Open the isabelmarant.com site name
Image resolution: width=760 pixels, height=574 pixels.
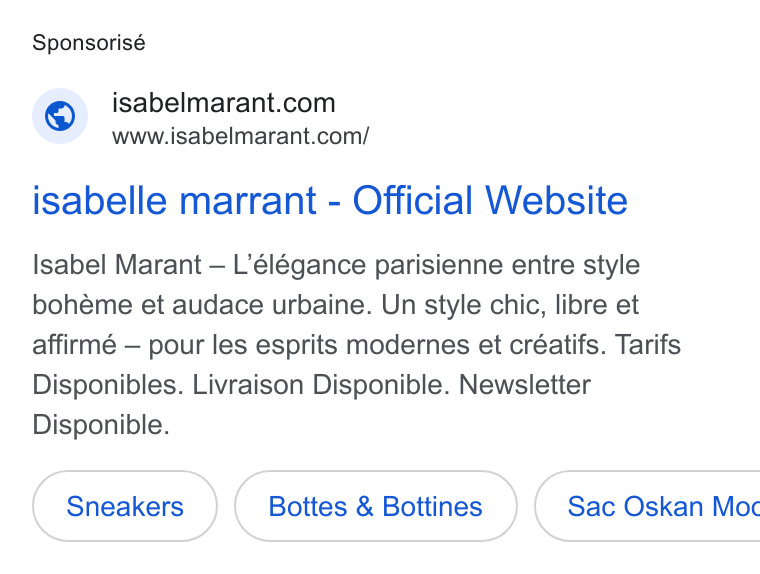[223, 103]
